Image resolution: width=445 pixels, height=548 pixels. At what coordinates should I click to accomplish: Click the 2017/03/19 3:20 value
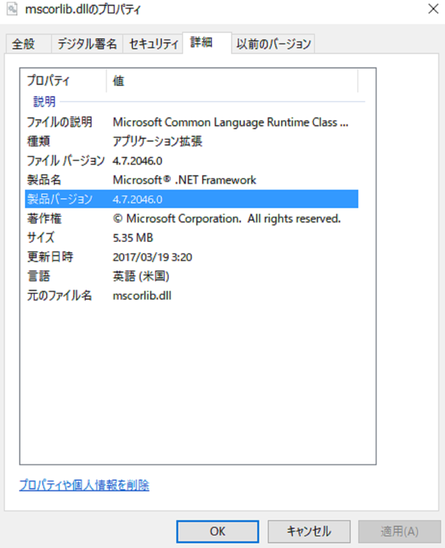[x=152, y=257]
